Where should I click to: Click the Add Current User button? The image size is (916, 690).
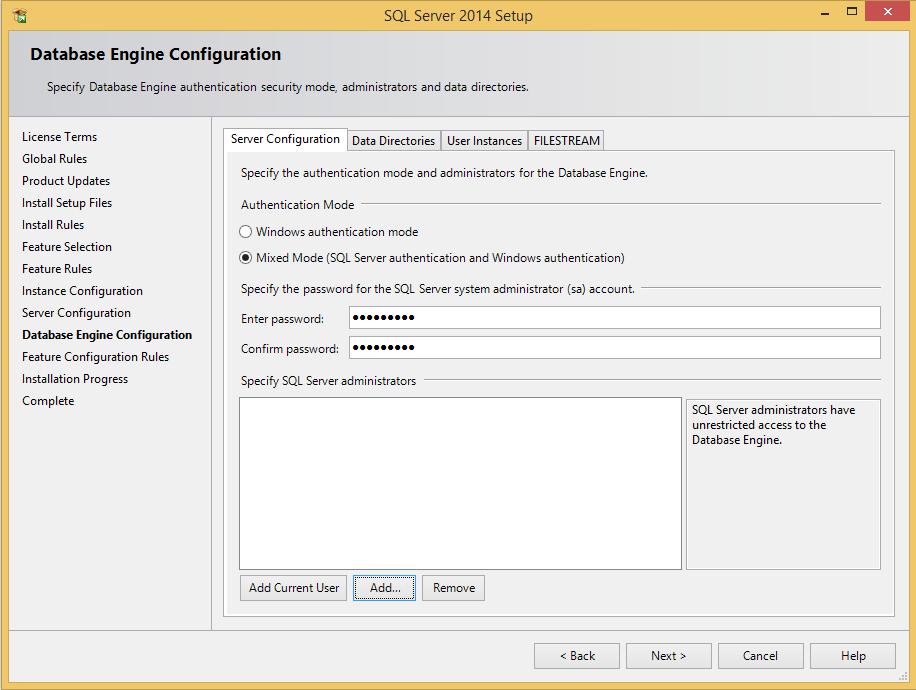point(294,588)
